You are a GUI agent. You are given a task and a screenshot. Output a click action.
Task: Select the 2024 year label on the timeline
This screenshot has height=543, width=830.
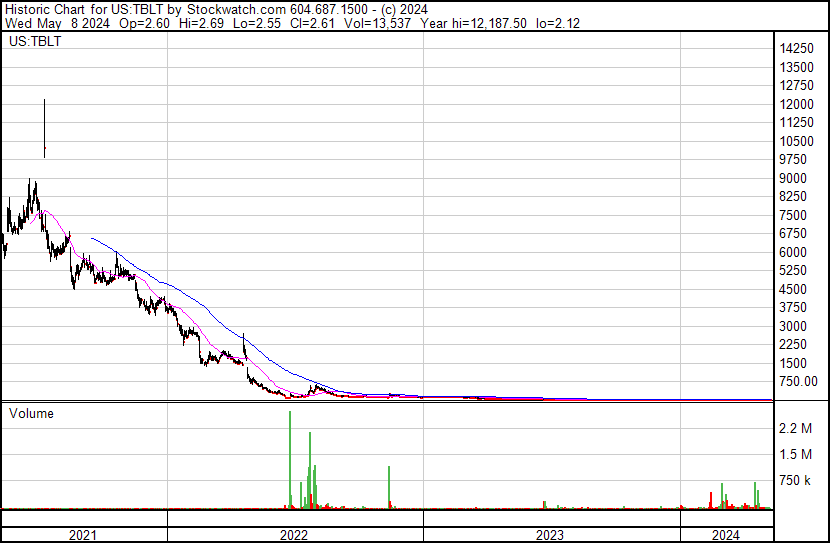[726, 534]
